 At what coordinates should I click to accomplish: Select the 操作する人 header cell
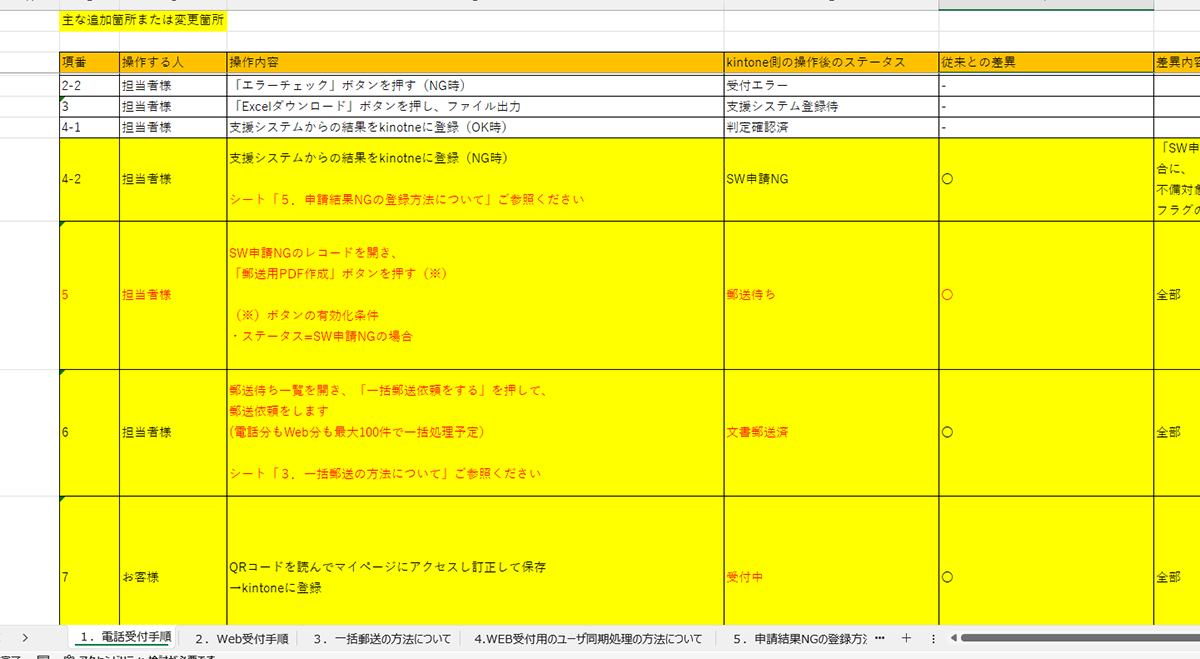(172, 62)
